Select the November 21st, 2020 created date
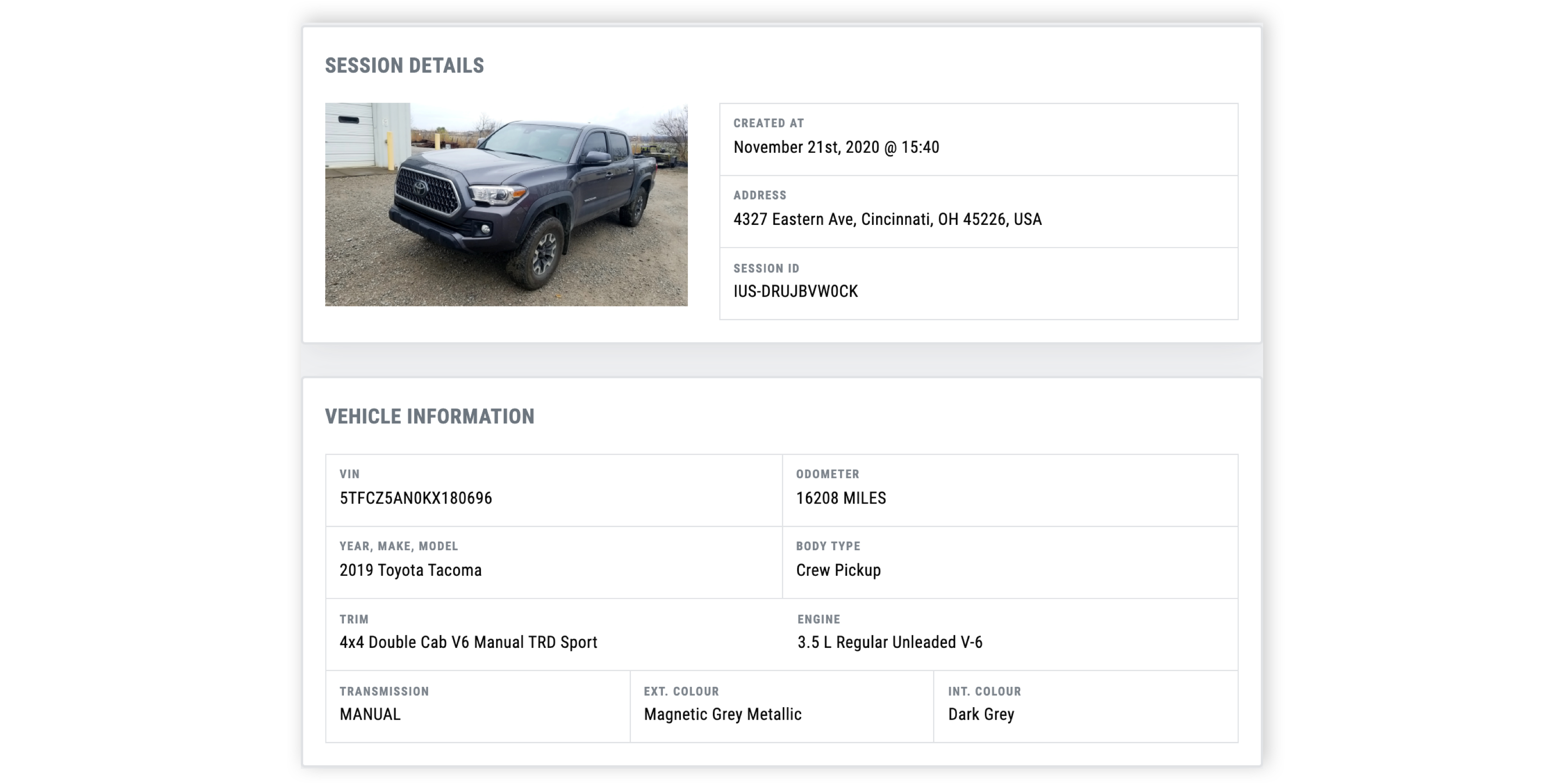This screenshot has width=1564, height=784. [x=835, y=148]
